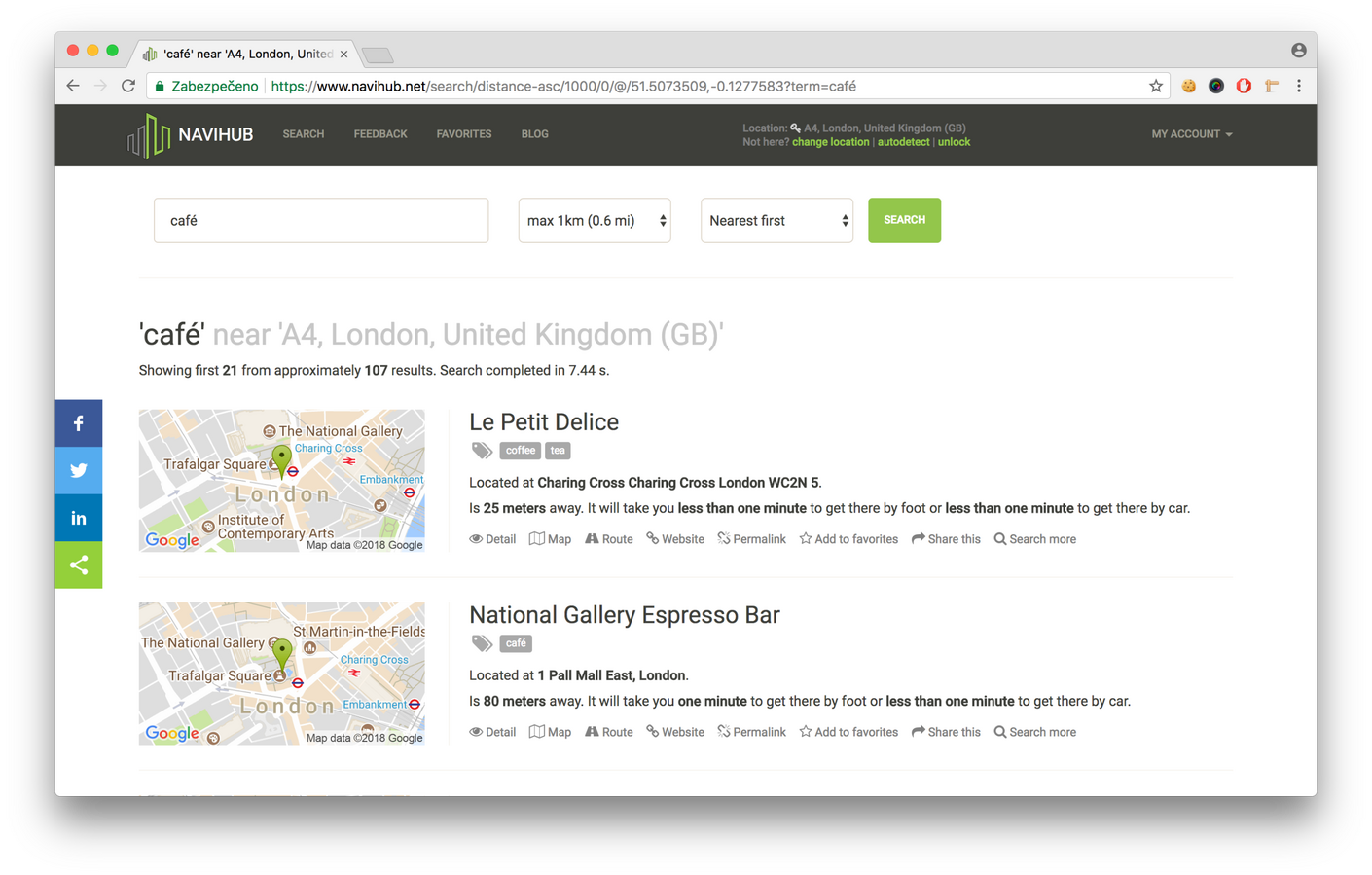This screenshot has width=1372, height=875.
Task: Focus the café search input field
Action: [x=321, y=221]
